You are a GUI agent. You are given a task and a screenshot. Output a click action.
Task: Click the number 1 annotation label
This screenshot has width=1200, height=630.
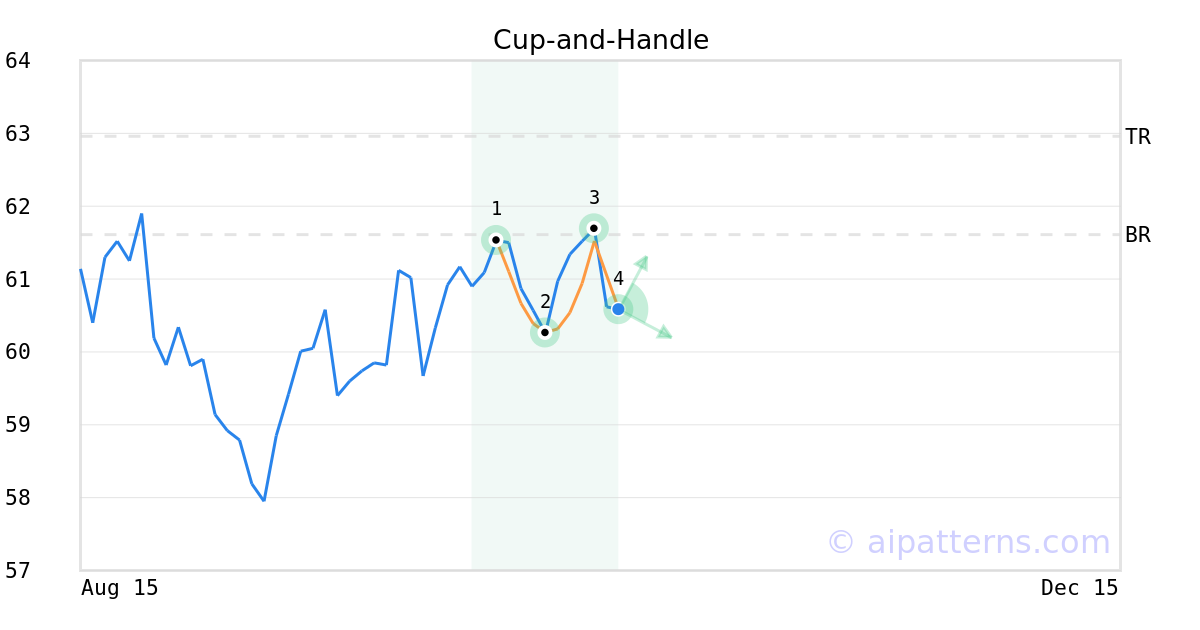[x=496, y=209]
